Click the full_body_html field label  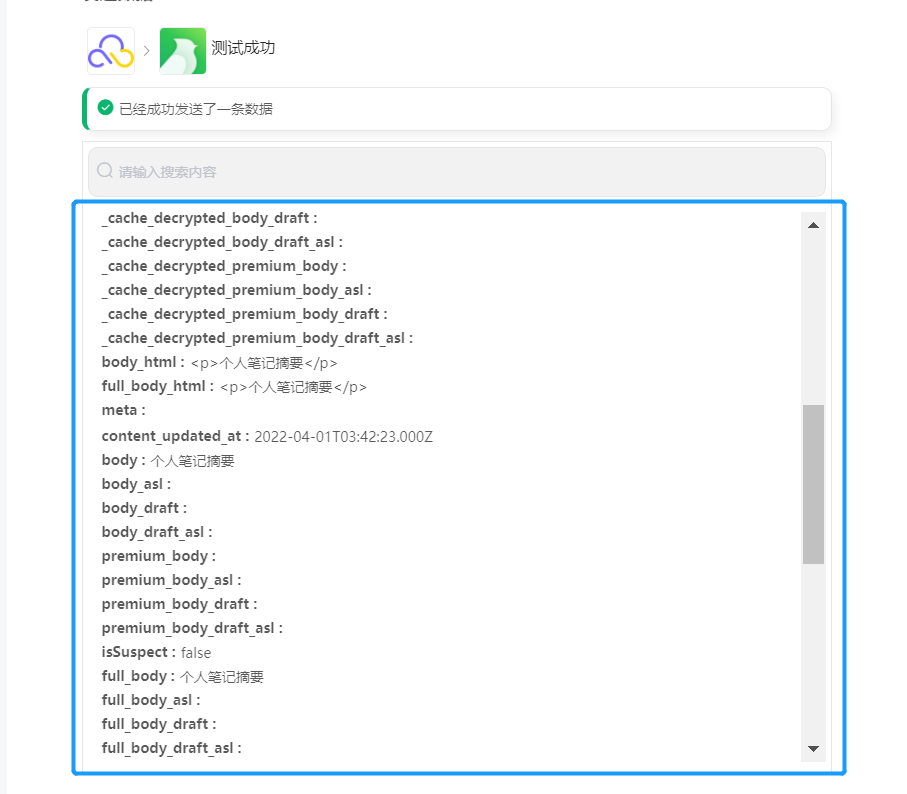[x=158, y=386]
